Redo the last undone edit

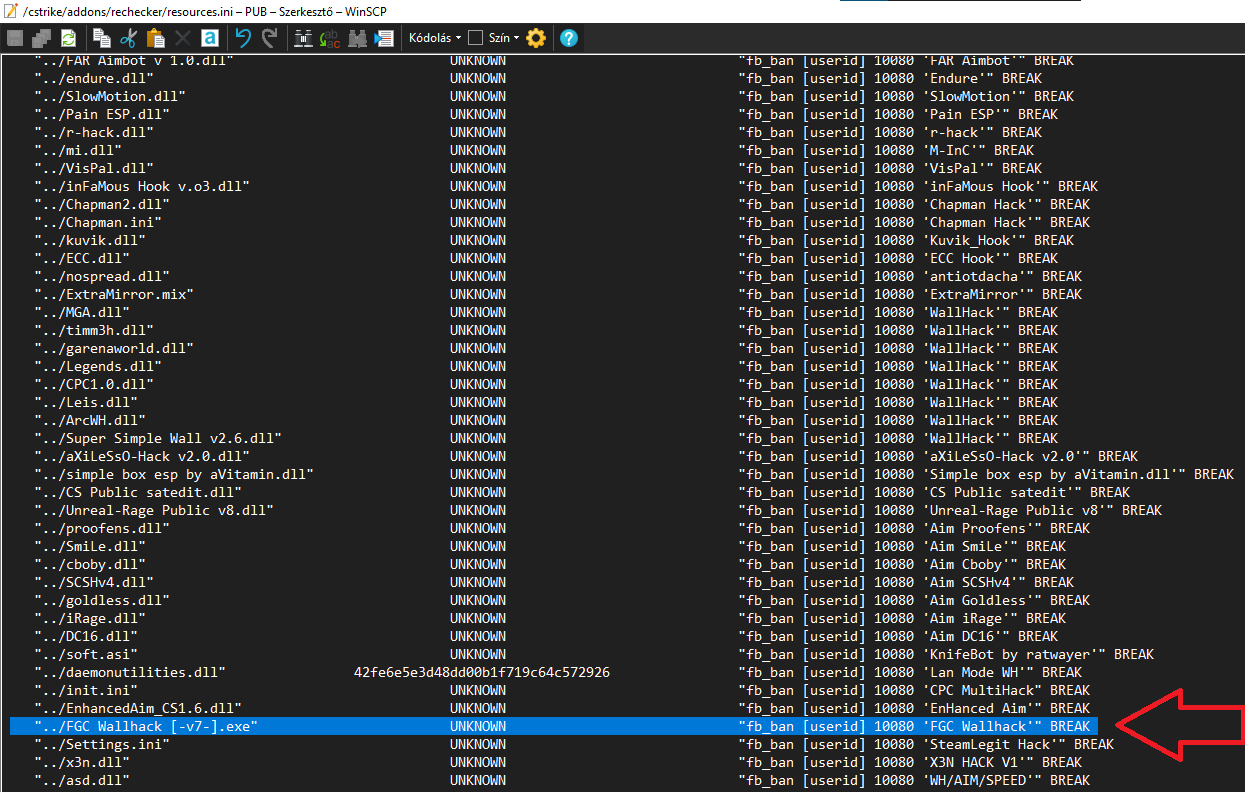pyautogui.click(x=269, y=38)
